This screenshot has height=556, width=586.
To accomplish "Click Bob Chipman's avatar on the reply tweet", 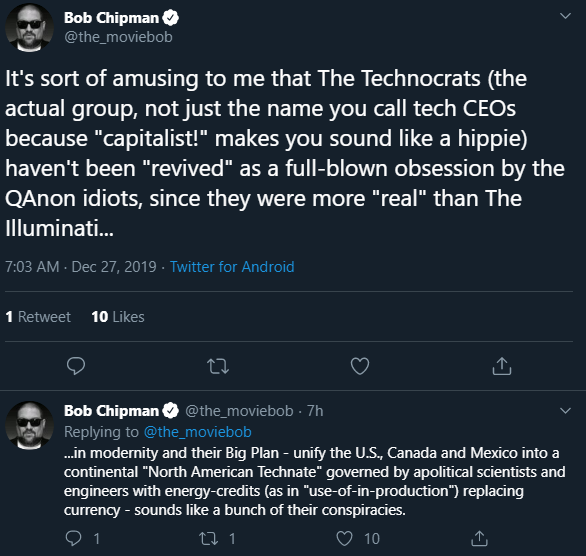I will (30, 426).
